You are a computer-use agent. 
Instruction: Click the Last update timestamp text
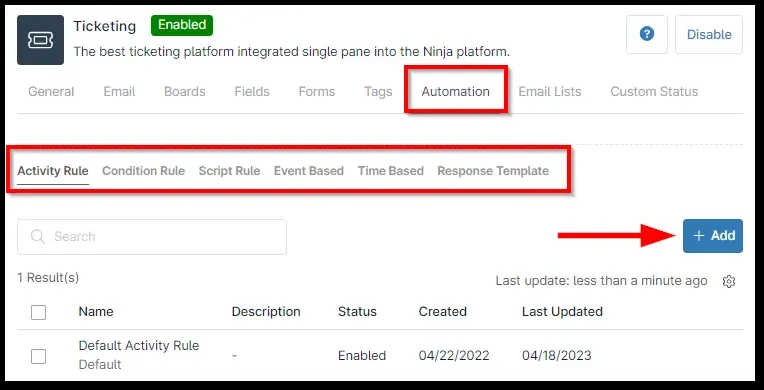(x=601, y=281)
